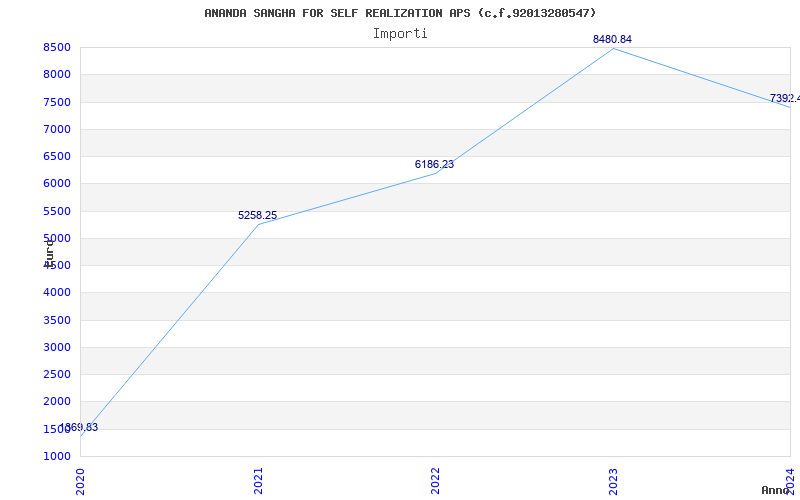
Task: Click the 3000 y-axis value
Action: [x=57, y=347]
